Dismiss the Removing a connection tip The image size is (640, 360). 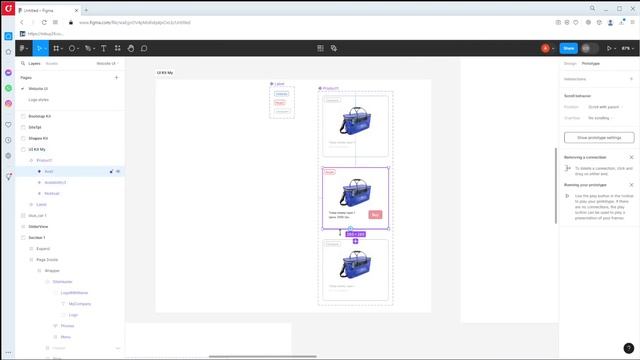pyautogui.click(x=631, y=157)
